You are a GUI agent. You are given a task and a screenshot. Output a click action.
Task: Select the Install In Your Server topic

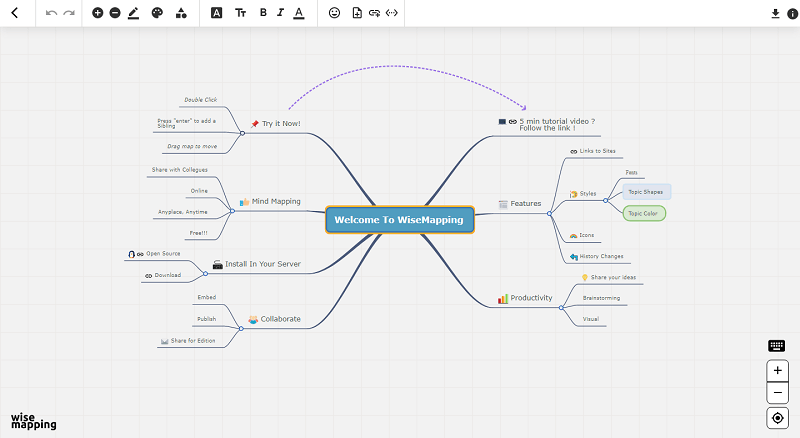click(x=263, y=264)
